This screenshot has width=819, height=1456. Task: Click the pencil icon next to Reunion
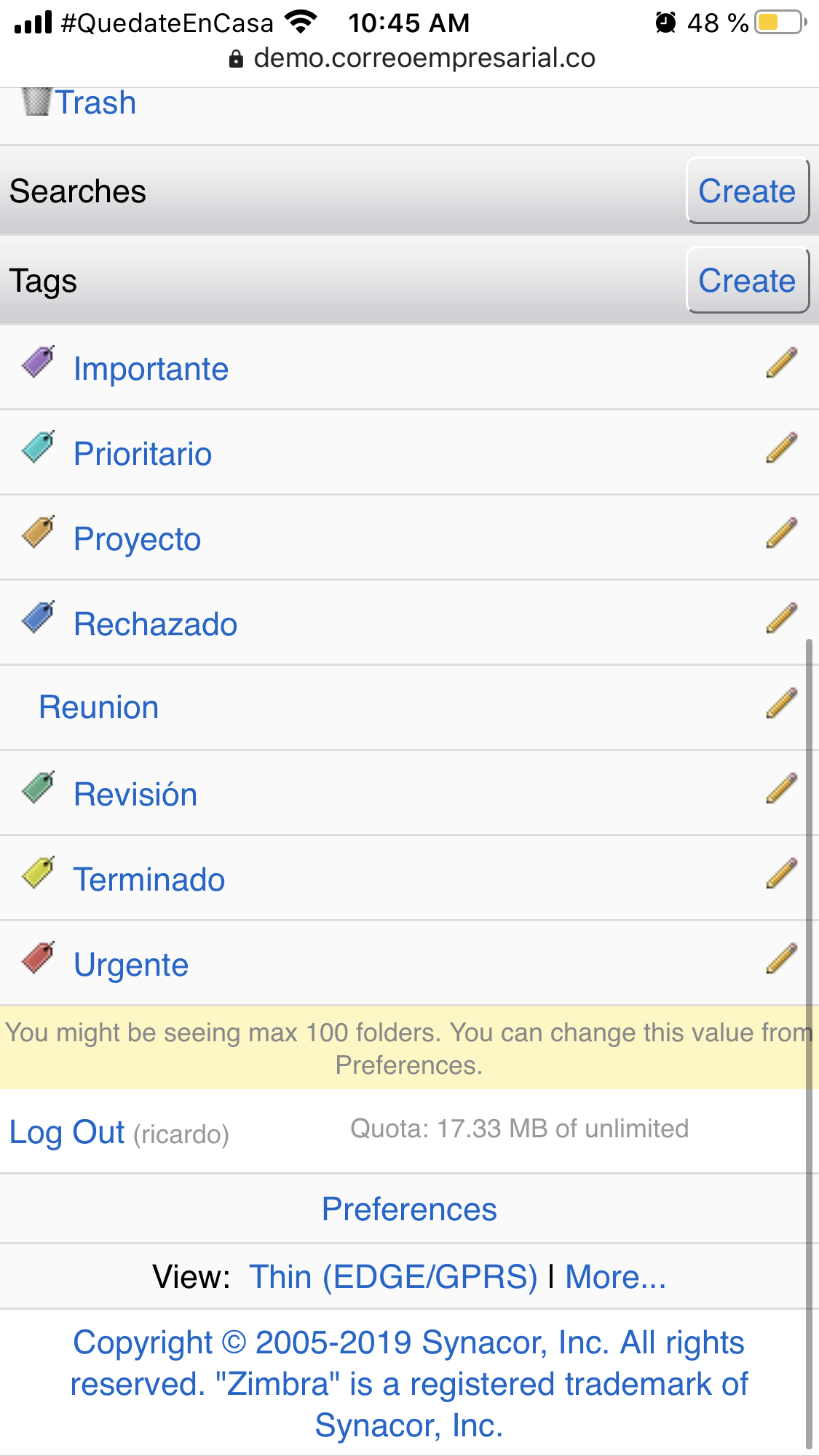[x=781, y=704]
